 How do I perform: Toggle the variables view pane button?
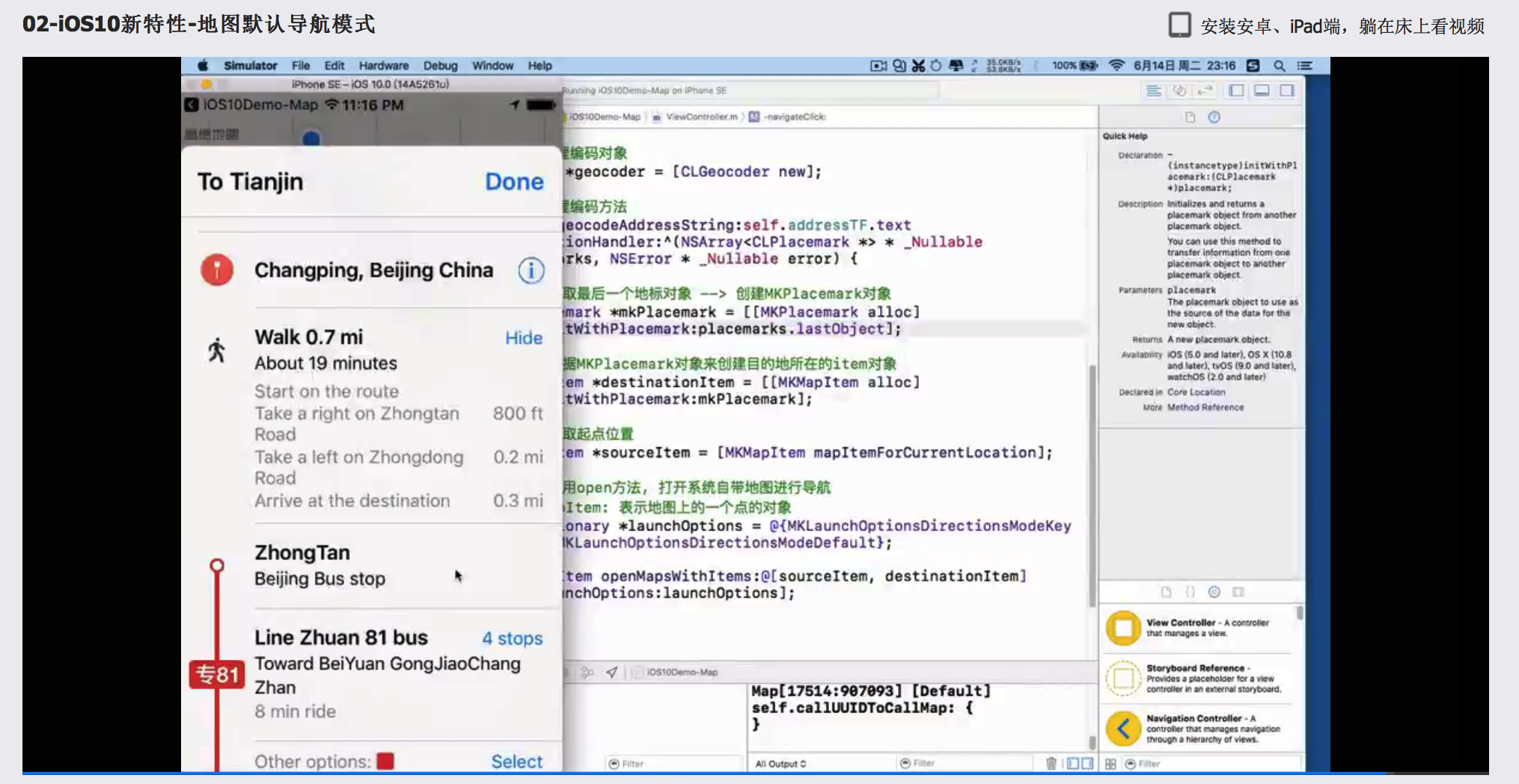click(x=1073, y=763)
